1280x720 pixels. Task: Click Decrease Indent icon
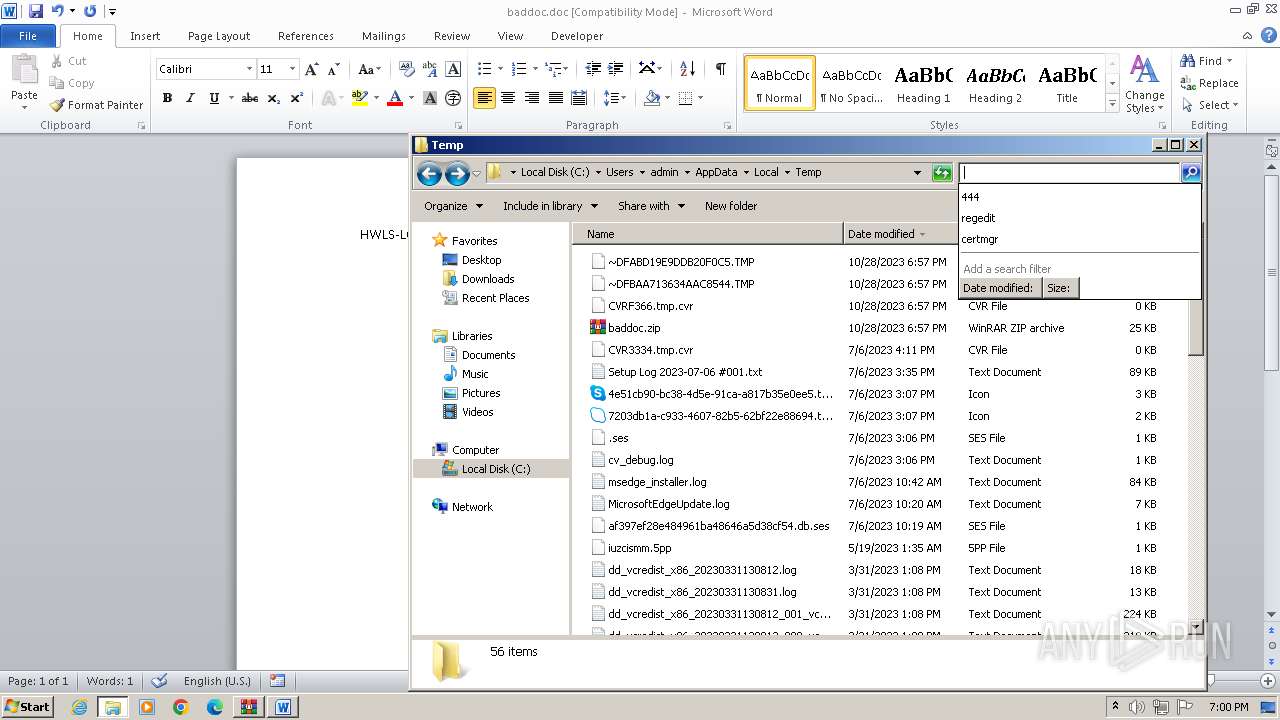click(593, 69)
